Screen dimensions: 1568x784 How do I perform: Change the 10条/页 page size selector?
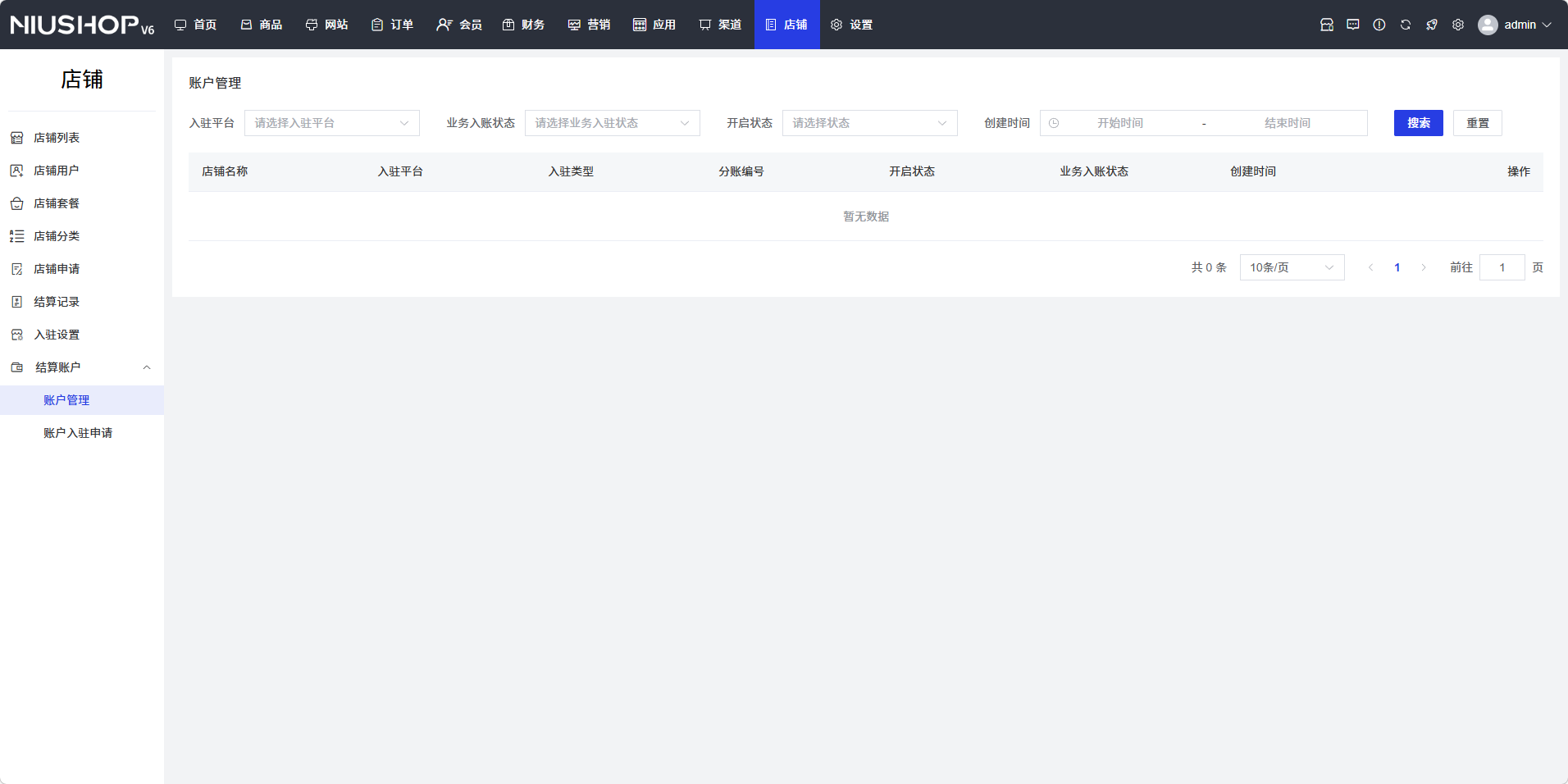1292,267
